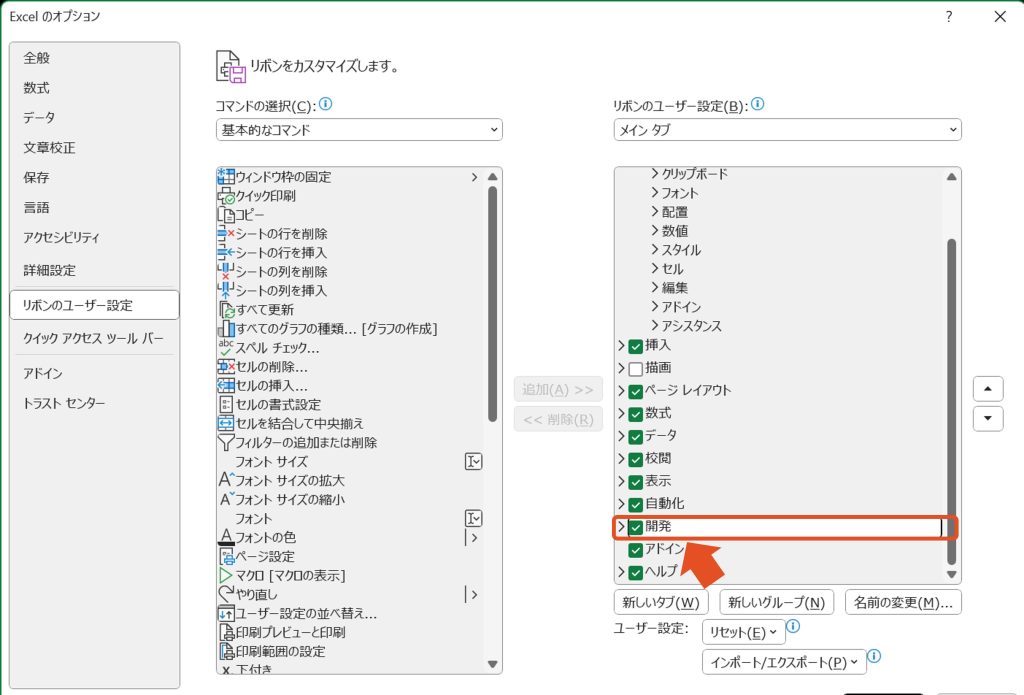
Task: Select the フォントの色 icon
Action: [226, 537]
